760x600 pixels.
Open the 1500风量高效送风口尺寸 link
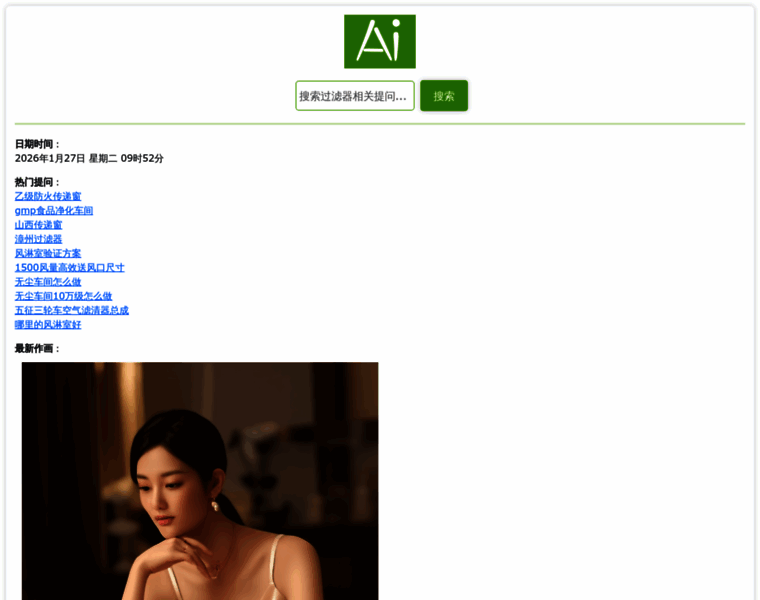pos(69,268)
